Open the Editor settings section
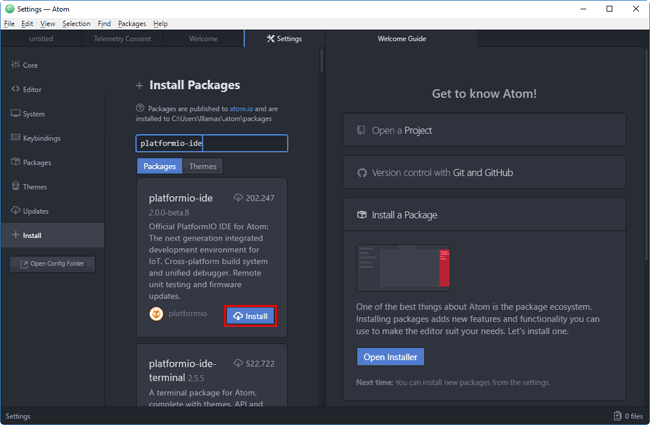Viewport: 650px width, 425px height. 52,89
